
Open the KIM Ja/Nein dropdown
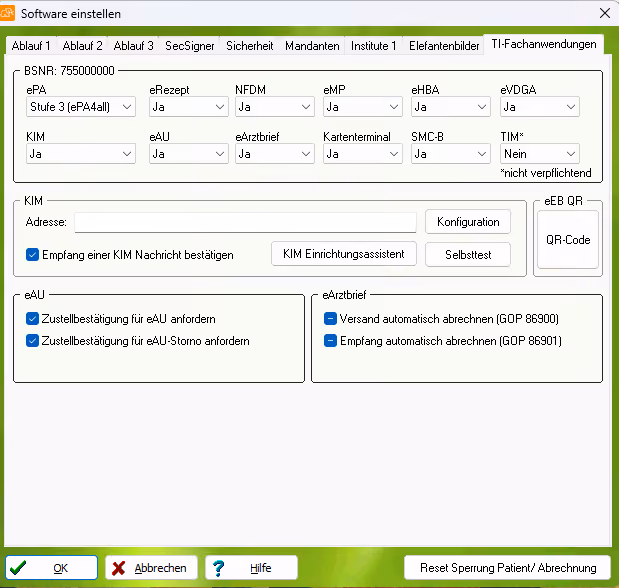[x=81, y=154]
